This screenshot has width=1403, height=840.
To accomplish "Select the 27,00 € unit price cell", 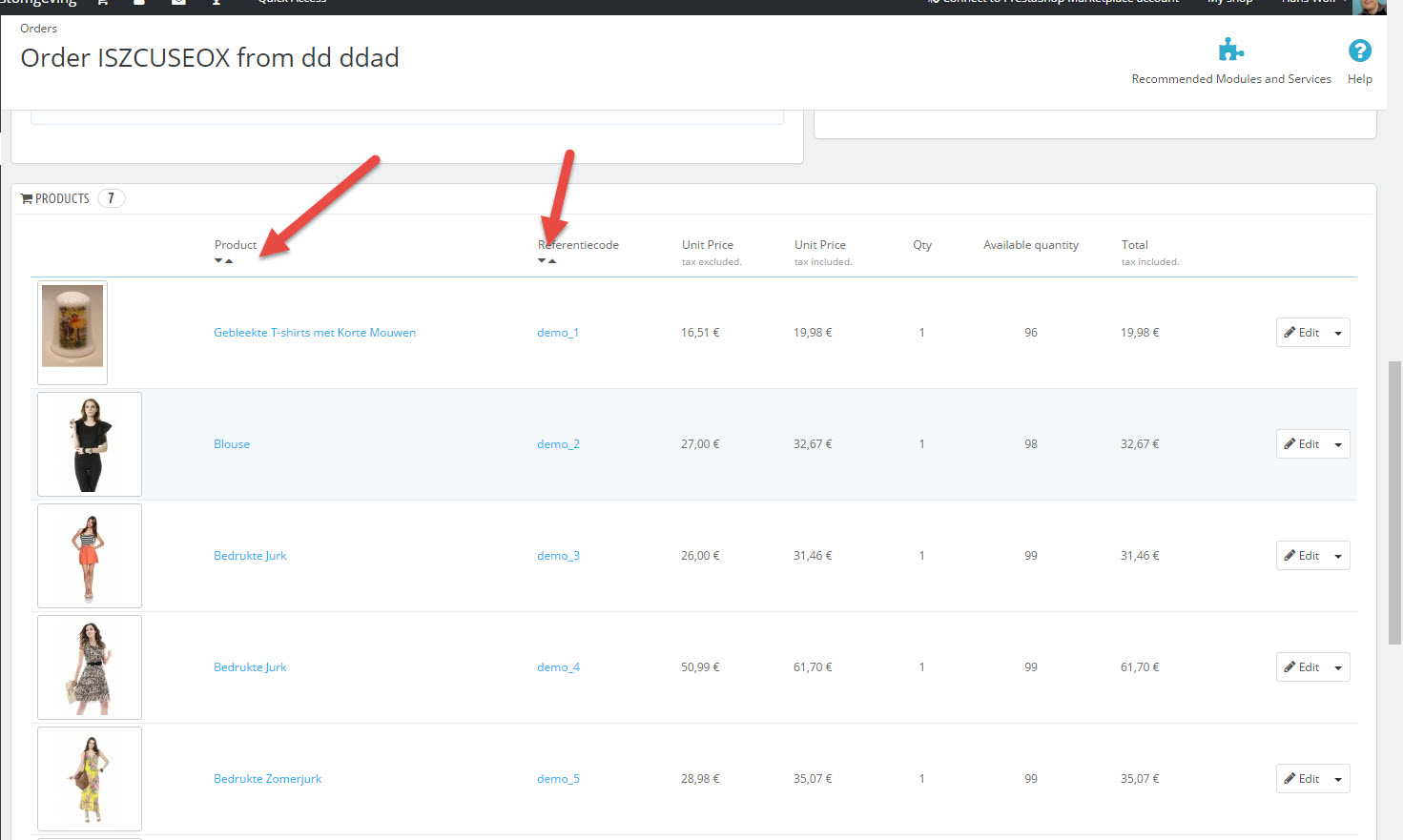I will 700,444.
